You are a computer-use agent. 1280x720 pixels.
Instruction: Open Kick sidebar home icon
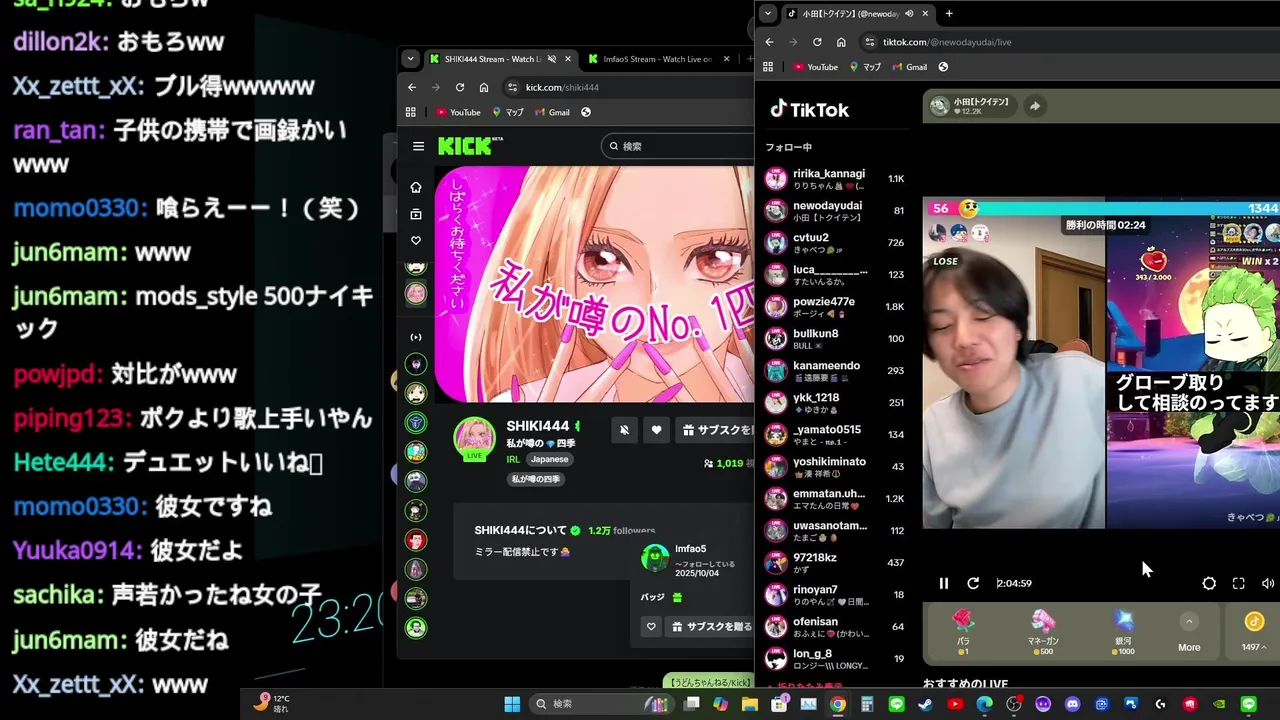click(x=416, y=187)
